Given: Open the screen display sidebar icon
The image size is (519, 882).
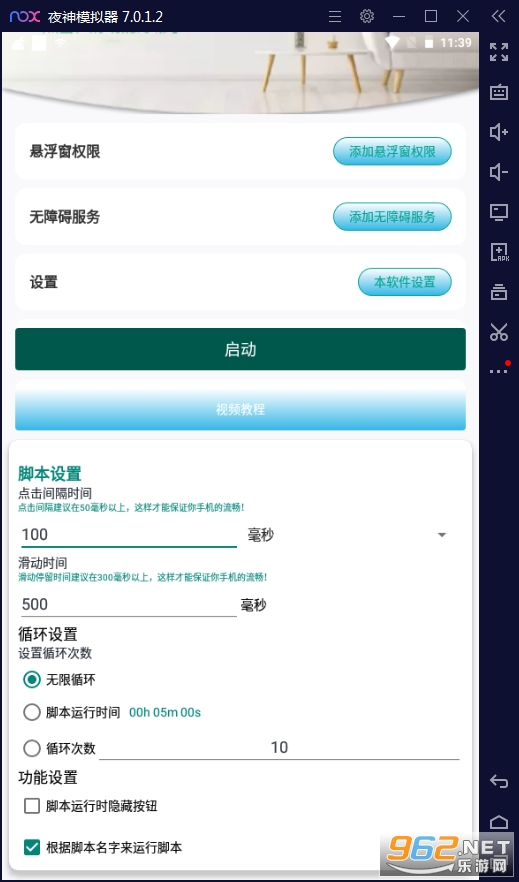Looking at the screenshot, I should tap(499, 212).
